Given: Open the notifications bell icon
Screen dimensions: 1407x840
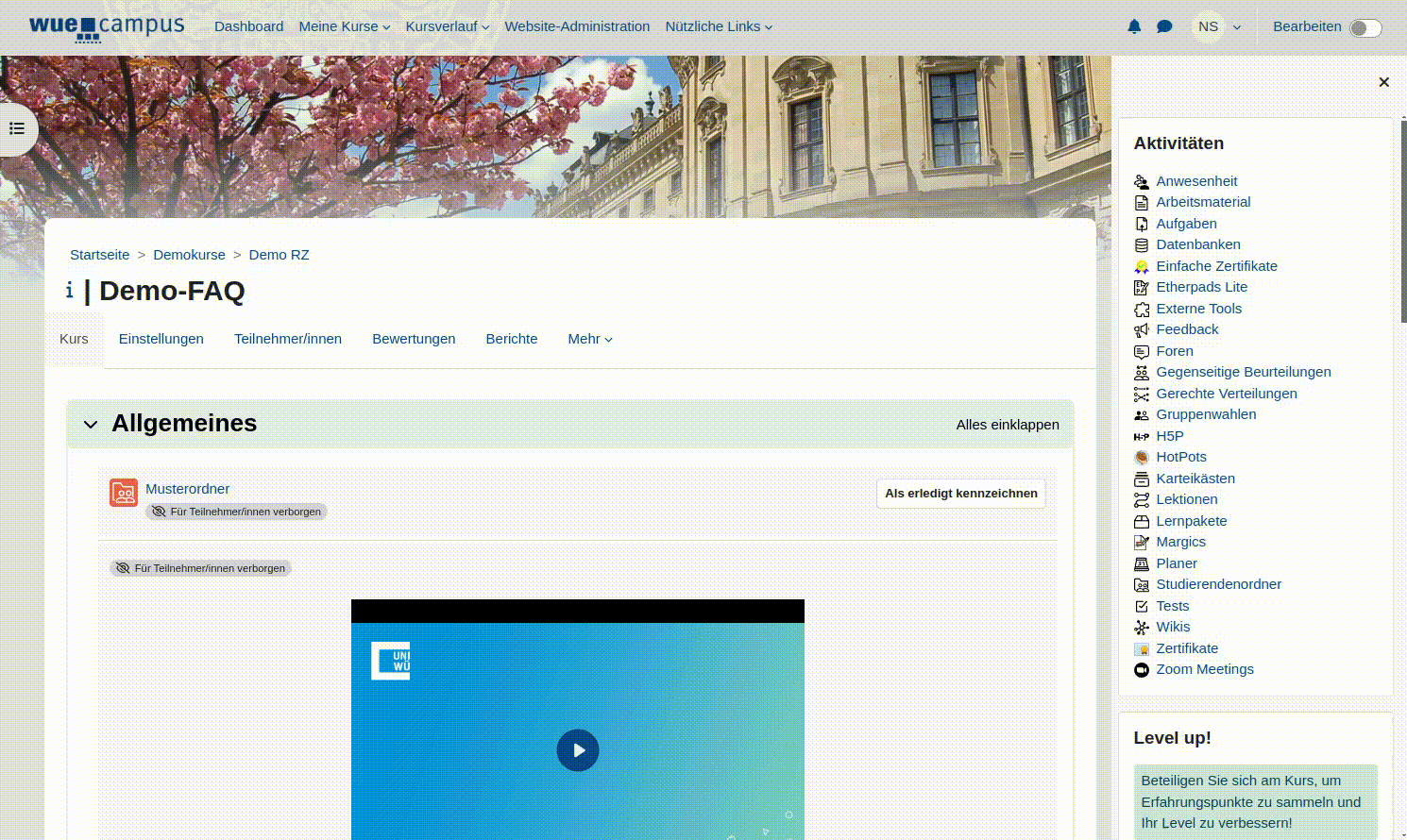Looking at the screenshot, I should click(x=1134, y=26).
